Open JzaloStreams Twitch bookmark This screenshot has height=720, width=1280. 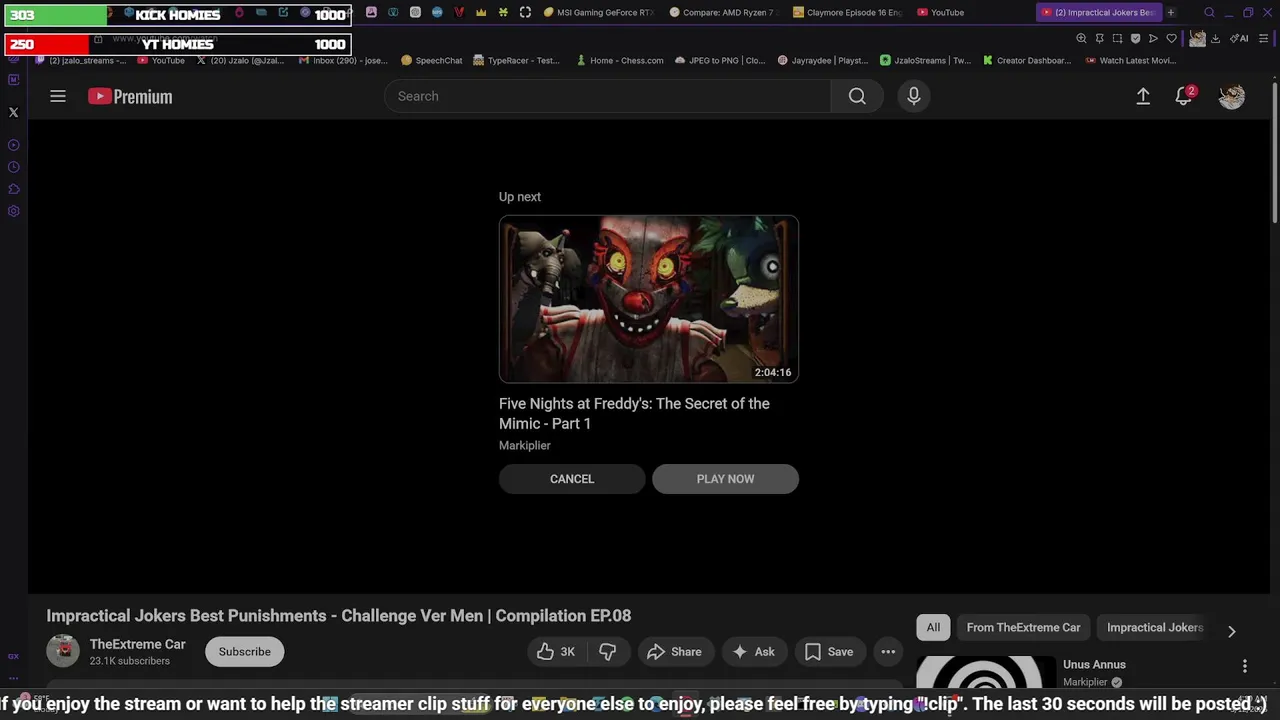(x=925, y=60)
